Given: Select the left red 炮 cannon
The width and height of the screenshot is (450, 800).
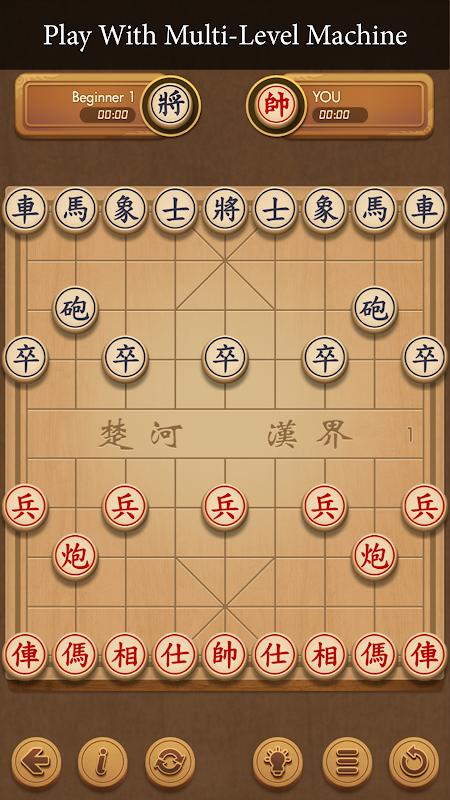Looking at the screenshot, I should click(x=75, y=557).
